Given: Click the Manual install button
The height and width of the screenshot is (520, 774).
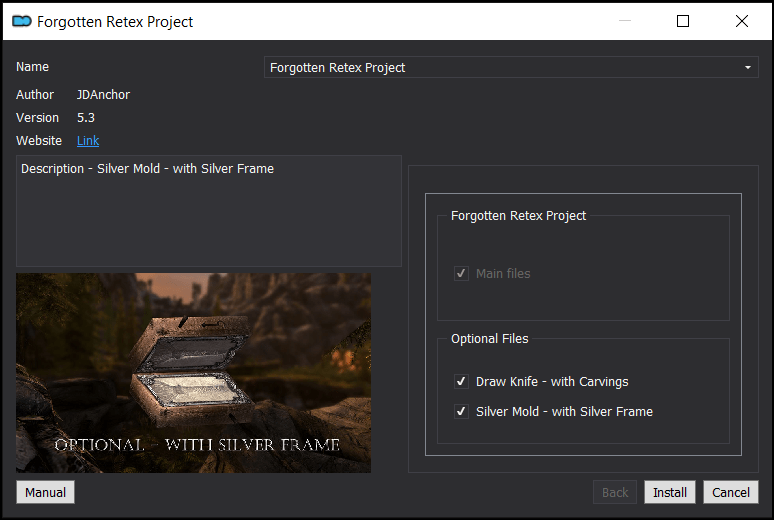Looking at the screenshot, I should (45, 492).
